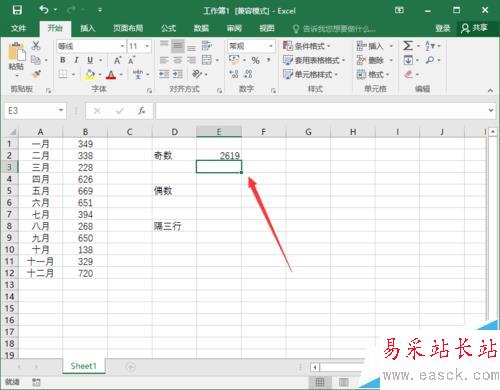Apply cell borders icon
Viewport: 500px width, 390px height.
[x=63, y=74]
